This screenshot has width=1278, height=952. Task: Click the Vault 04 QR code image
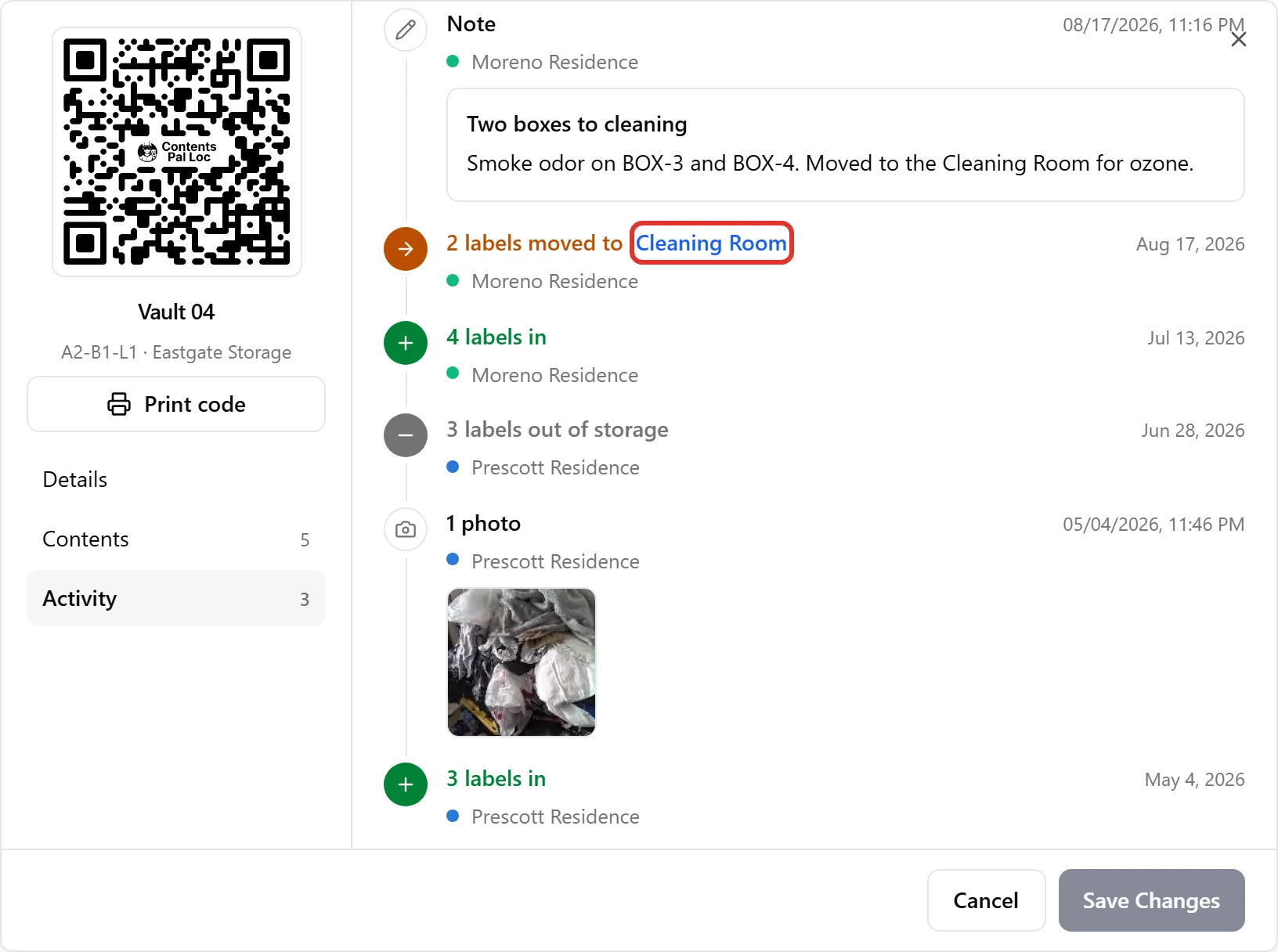(177, 152)
